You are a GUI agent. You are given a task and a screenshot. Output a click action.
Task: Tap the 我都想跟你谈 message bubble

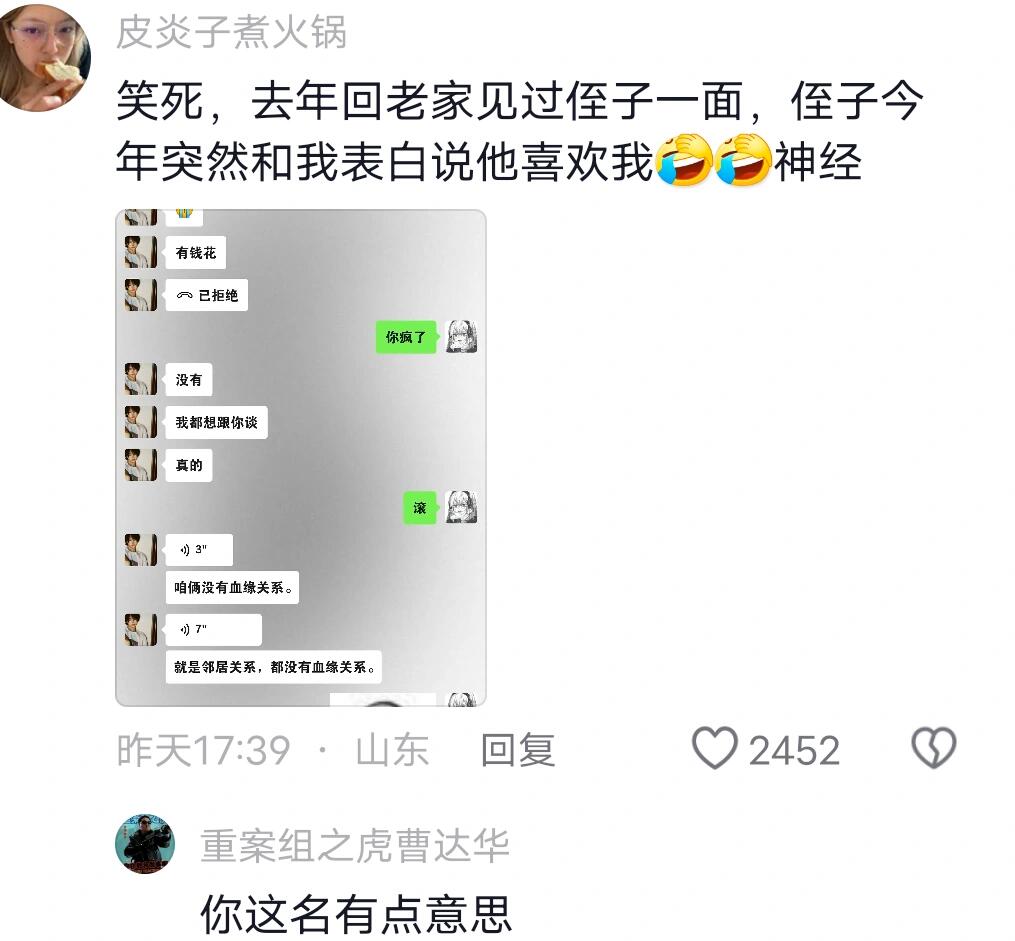coord(216,423)
